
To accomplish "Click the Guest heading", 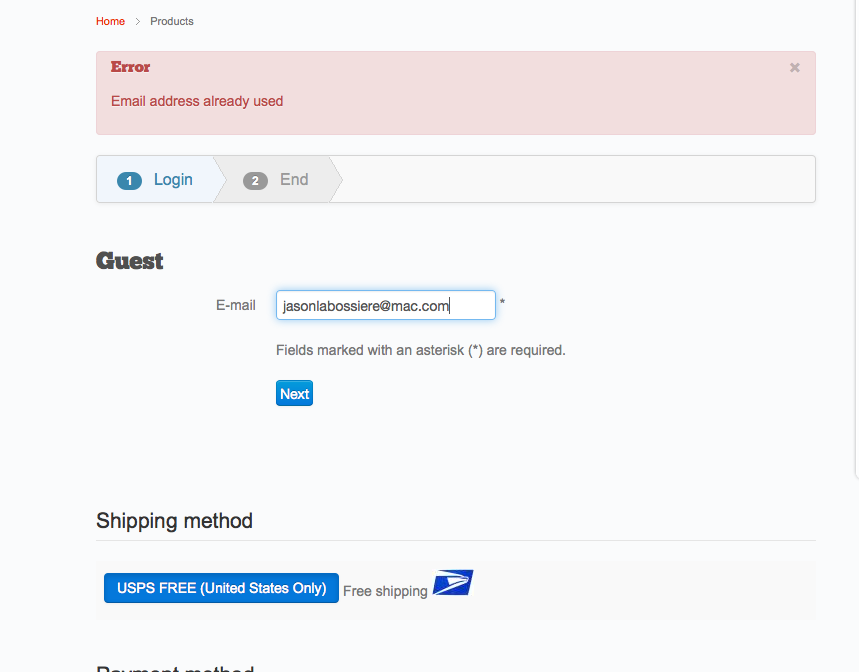I will [130, 261].
